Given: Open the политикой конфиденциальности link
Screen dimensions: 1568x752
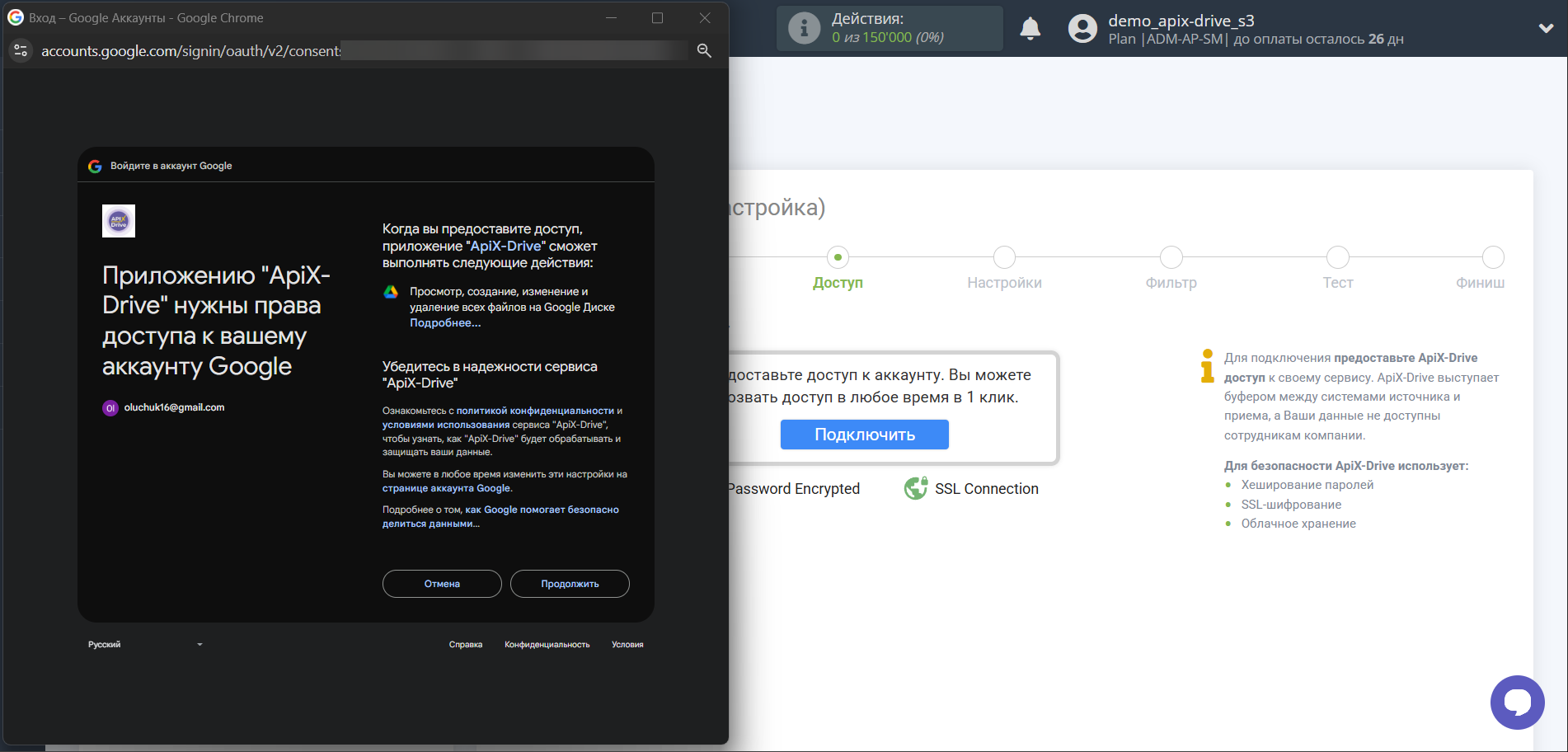Looking at the screenshot, I should [x=535, y=411].
